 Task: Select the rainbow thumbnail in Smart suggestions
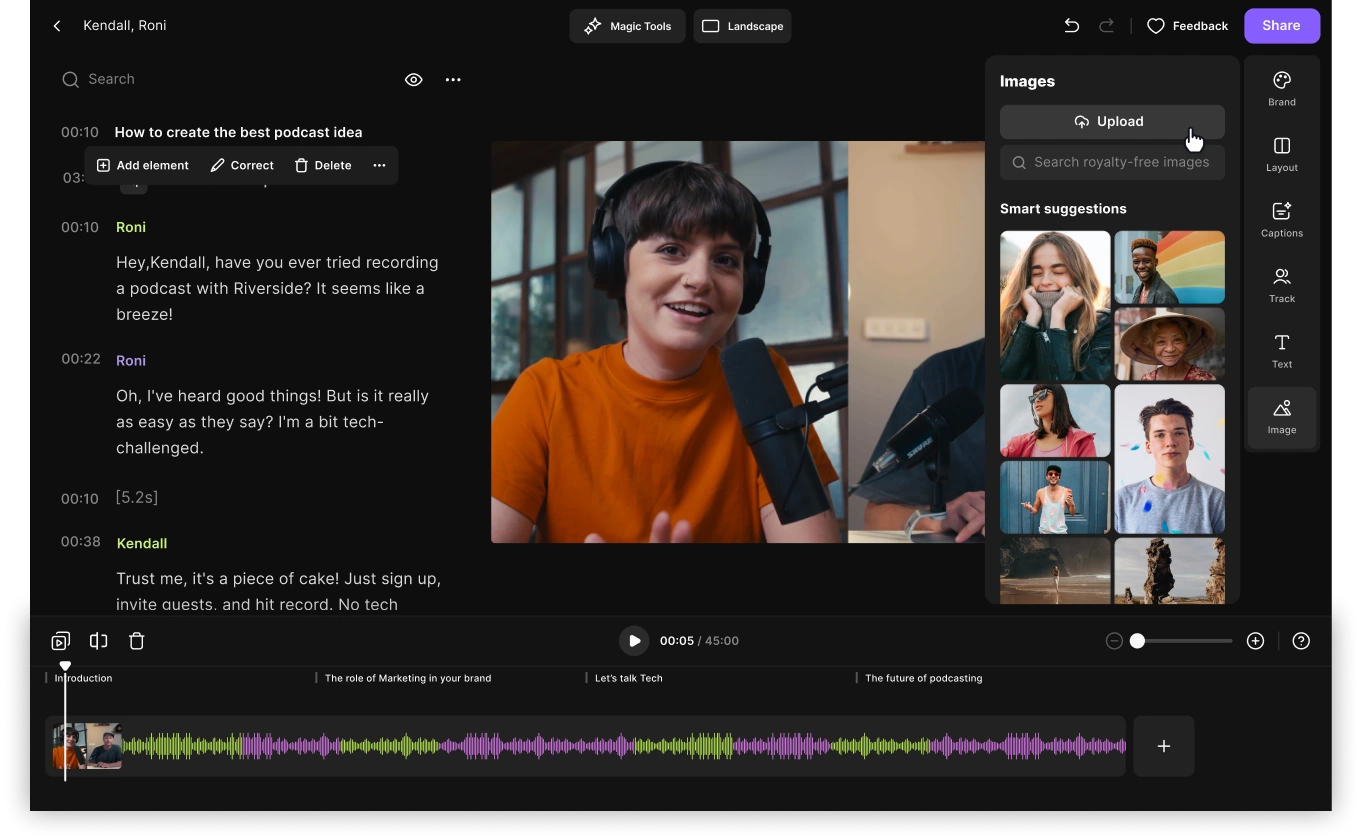1169,266
